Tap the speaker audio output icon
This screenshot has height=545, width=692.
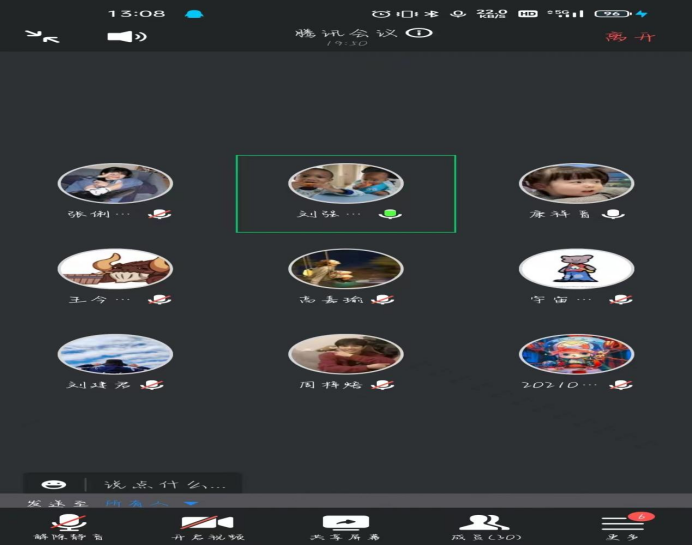click(x=127, y=37)
